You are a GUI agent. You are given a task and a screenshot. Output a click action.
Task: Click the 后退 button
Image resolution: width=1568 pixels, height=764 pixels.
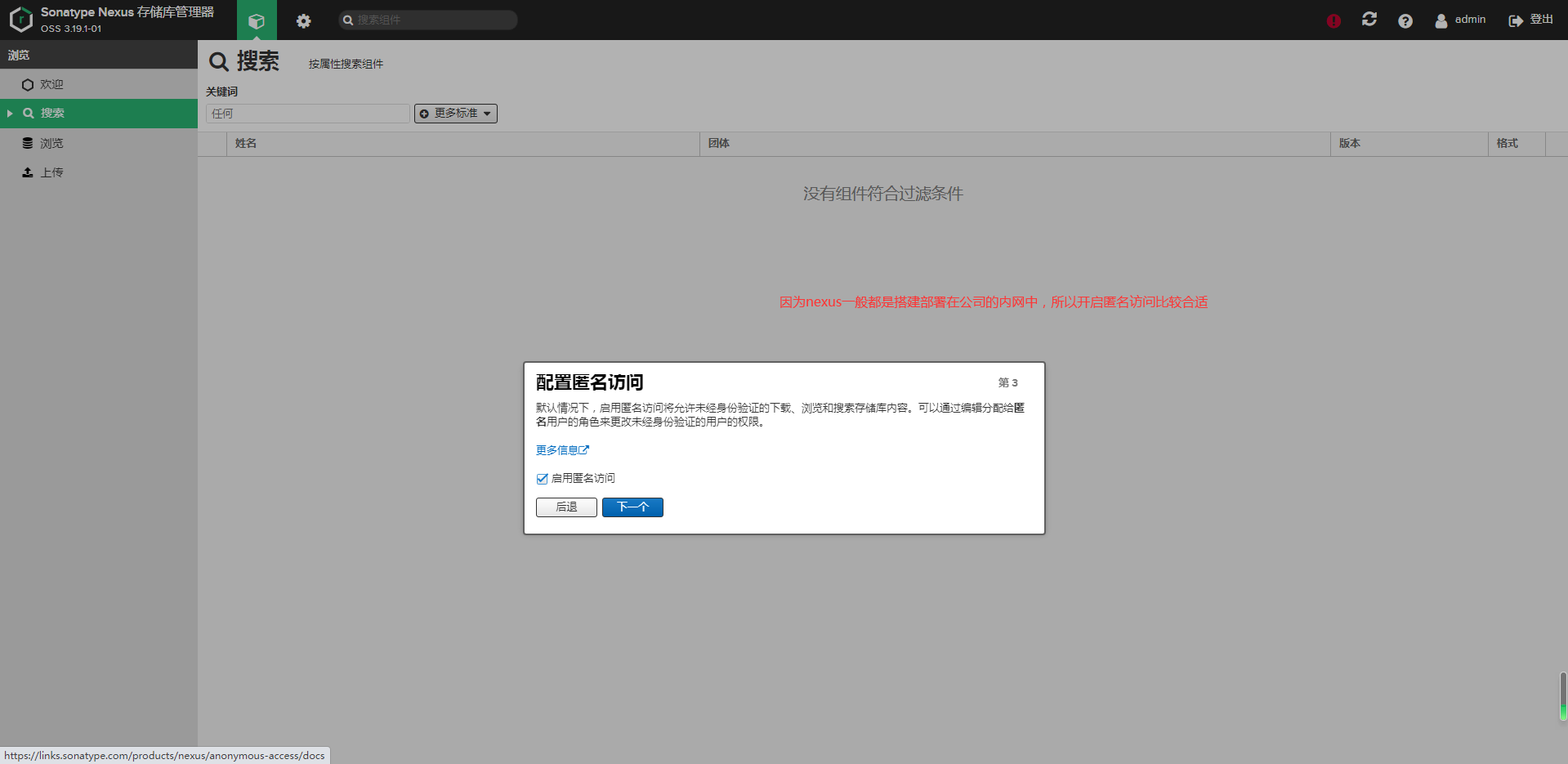coord(566,507)
